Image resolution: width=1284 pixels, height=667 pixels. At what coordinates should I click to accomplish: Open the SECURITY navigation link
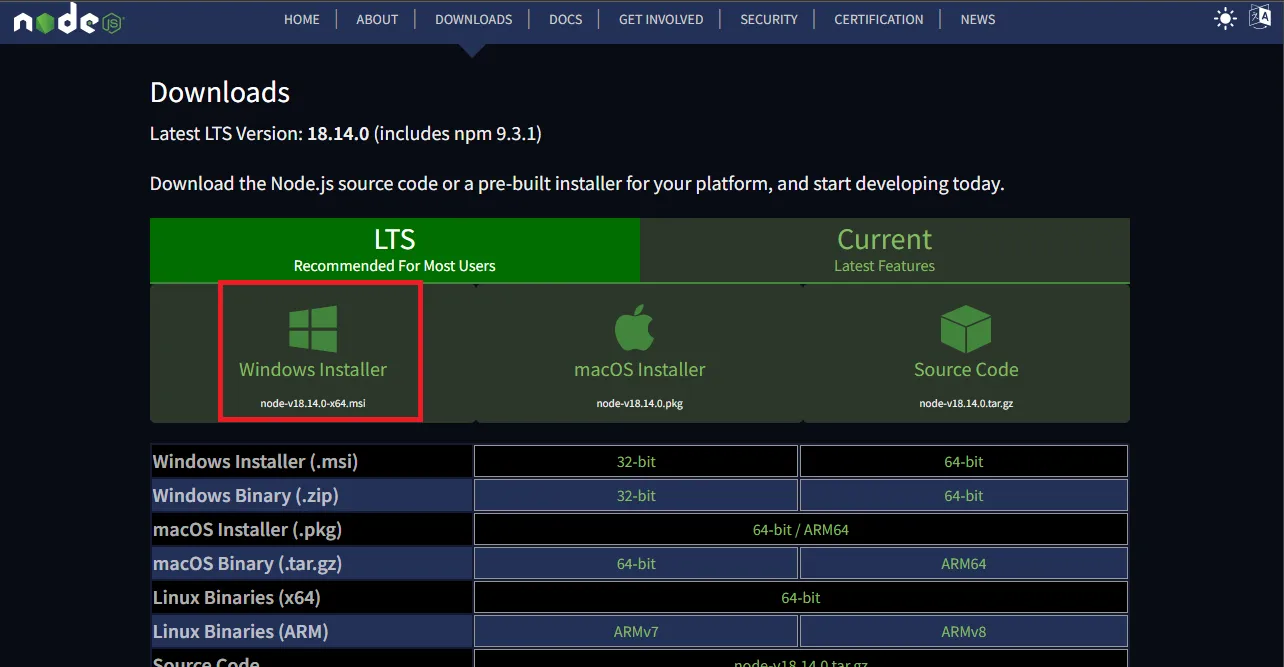769,19
